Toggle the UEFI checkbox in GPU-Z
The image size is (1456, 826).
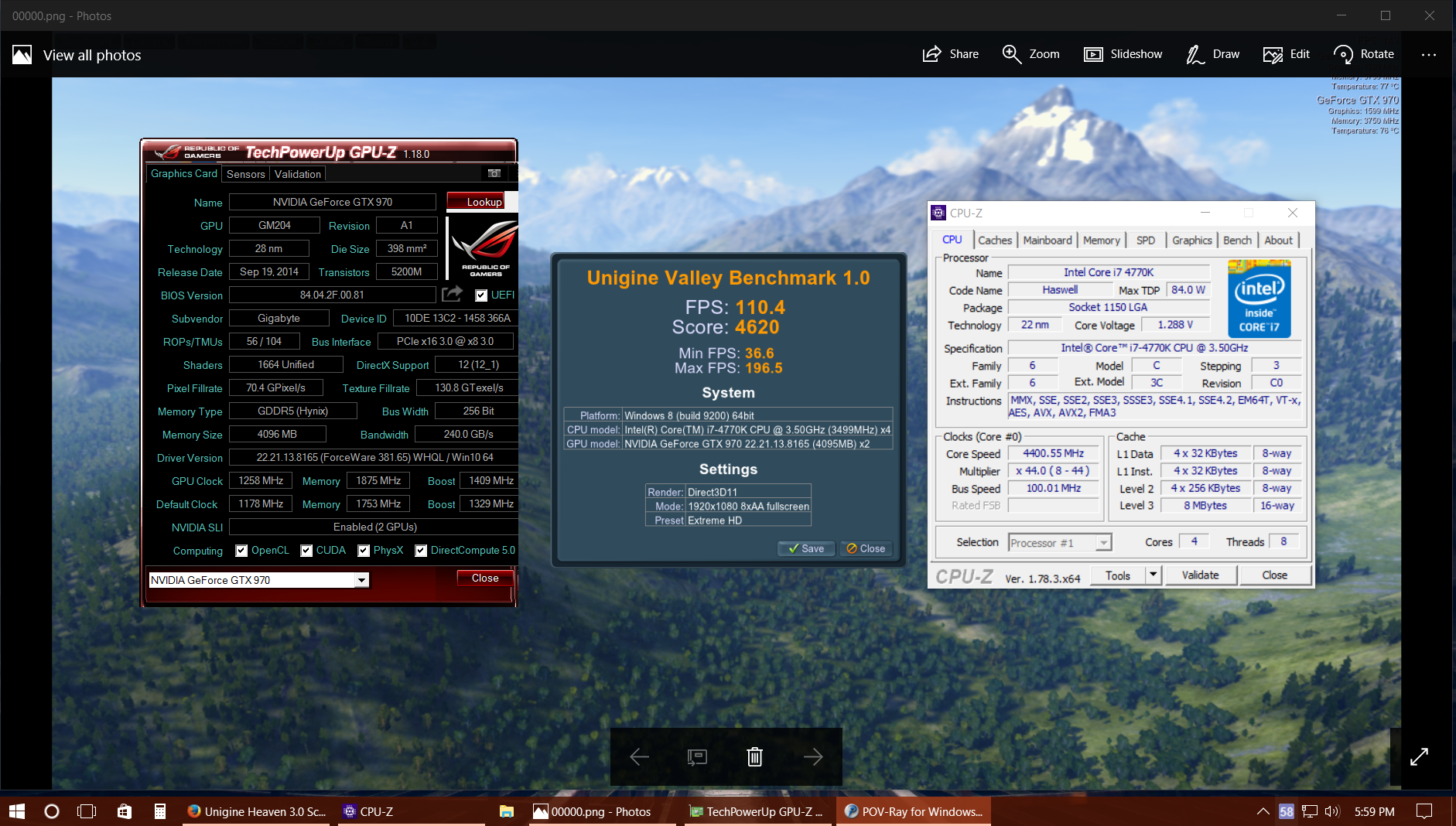[x=481, y=295]
